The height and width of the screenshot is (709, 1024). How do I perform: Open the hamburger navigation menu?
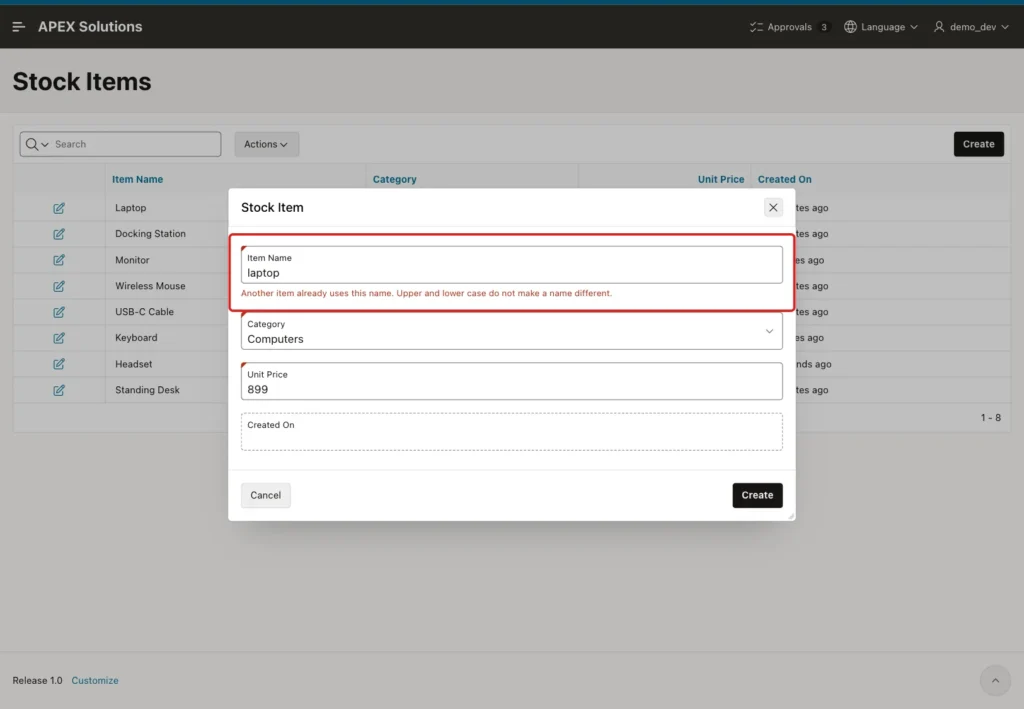[x=18, y=27]
